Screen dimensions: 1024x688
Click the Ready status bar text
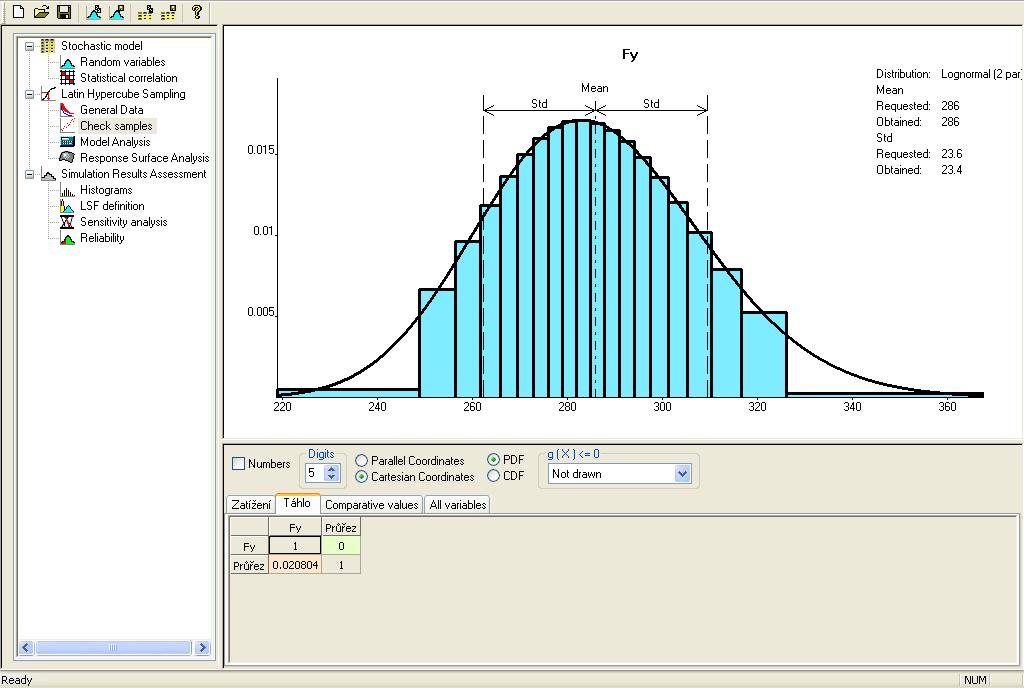(17, 680)
